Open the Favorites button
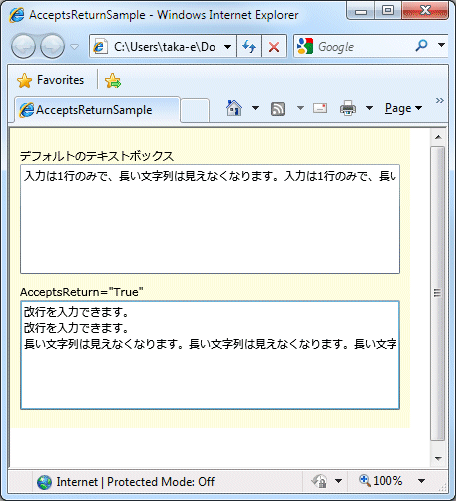Viewport: 456px width, 501px height. pos(50,80)
